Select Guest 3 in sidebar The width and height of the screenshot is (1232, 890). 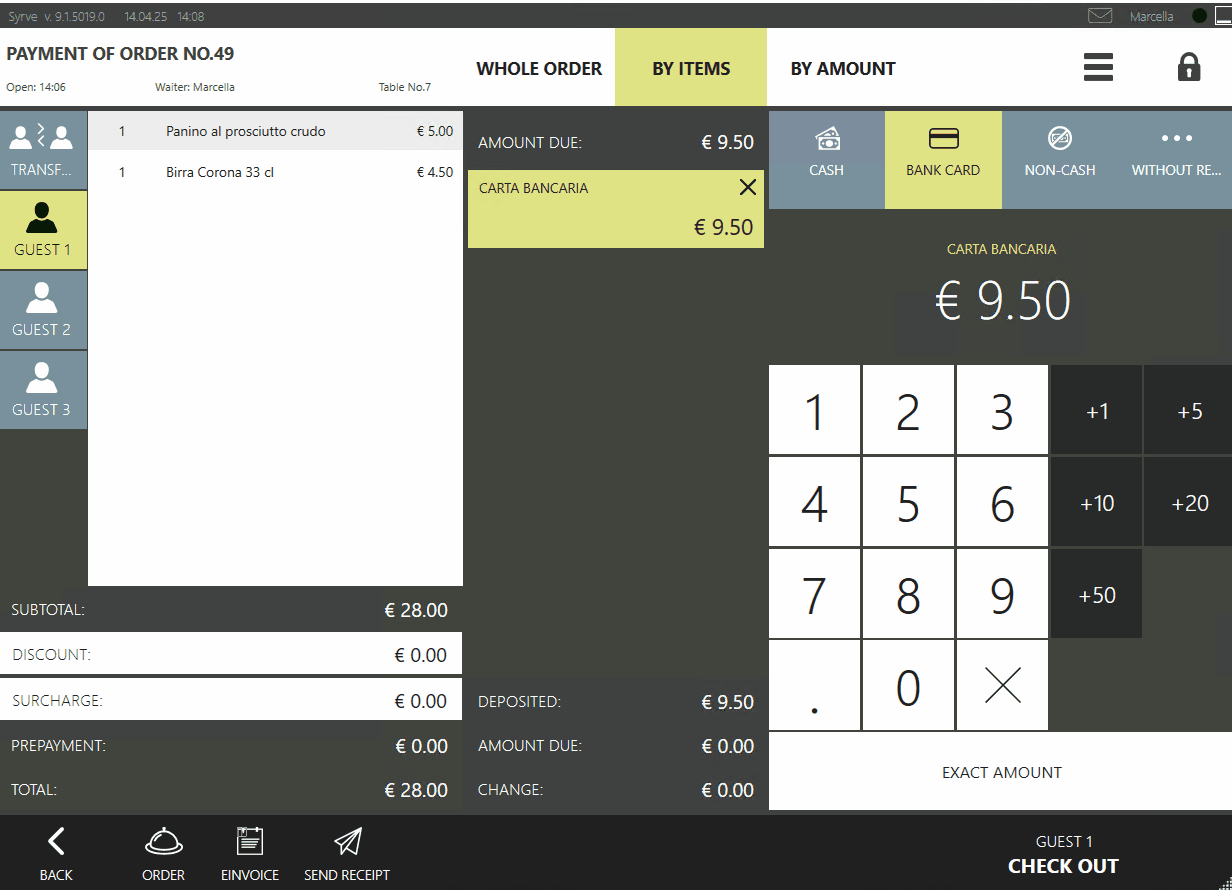tap(42, 390)
